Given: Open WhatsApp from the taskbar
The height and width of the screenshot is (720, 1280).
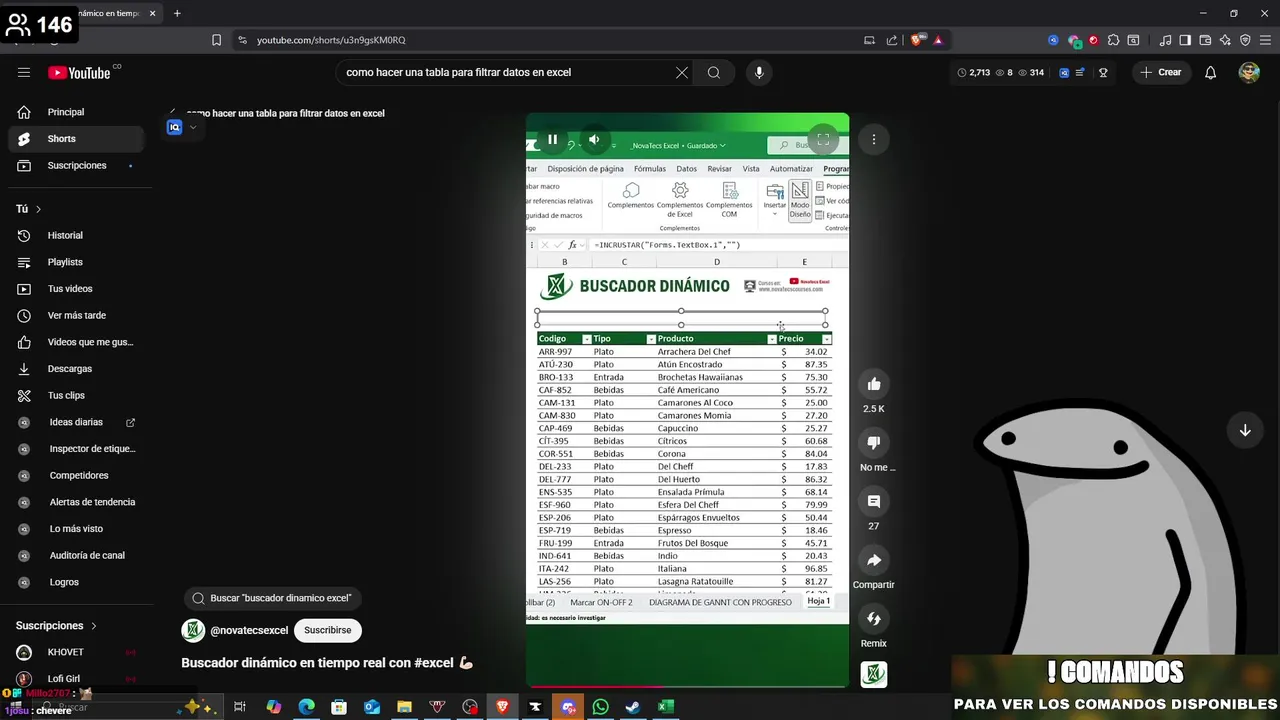Looking at the screenshot, I should coord(600,707).
